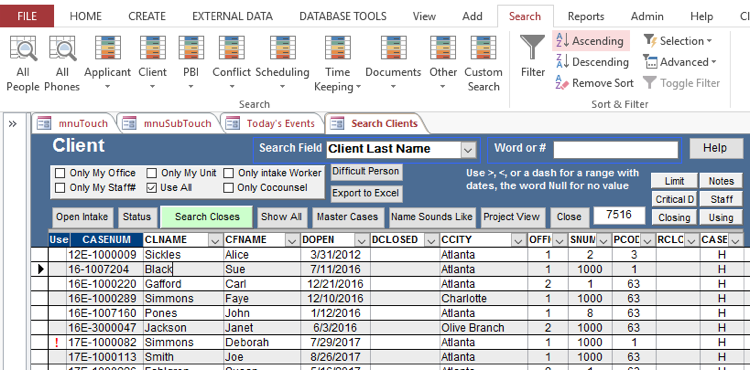Switch to the HOME ribbon tab

[x=86, y=16]
